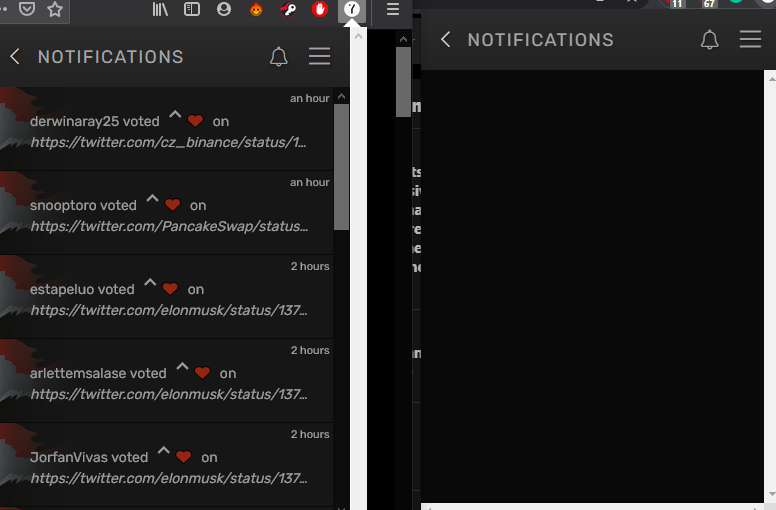Select the estapeluo voted notification
776x510 pixels.
tap(166, 297)
